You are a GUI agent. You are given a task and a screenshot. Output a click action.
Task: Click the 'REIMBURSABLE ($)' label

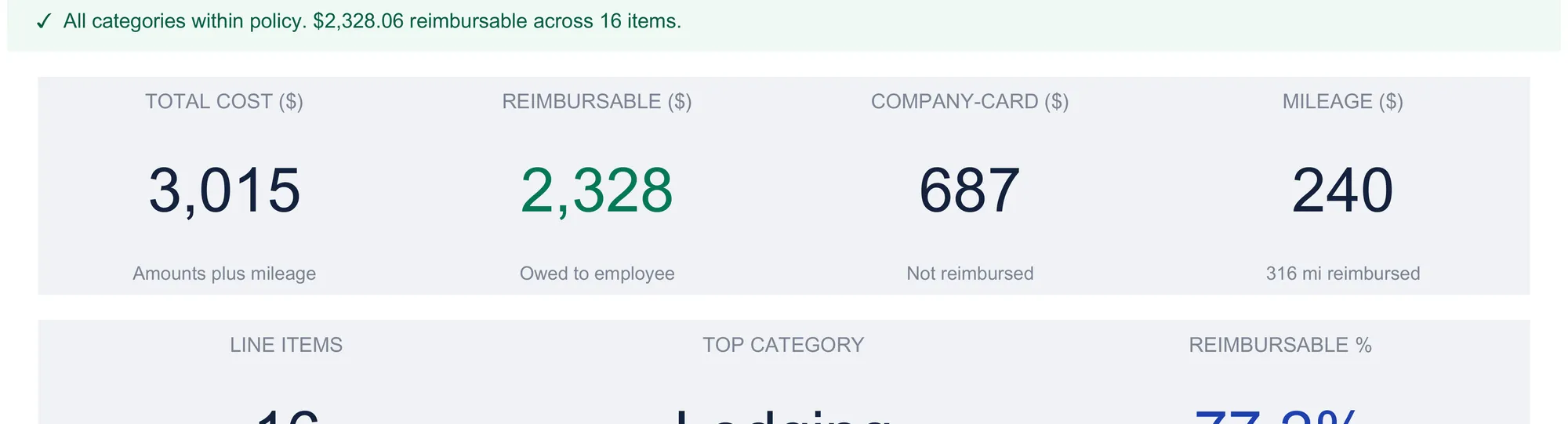(x=597, y=102)
